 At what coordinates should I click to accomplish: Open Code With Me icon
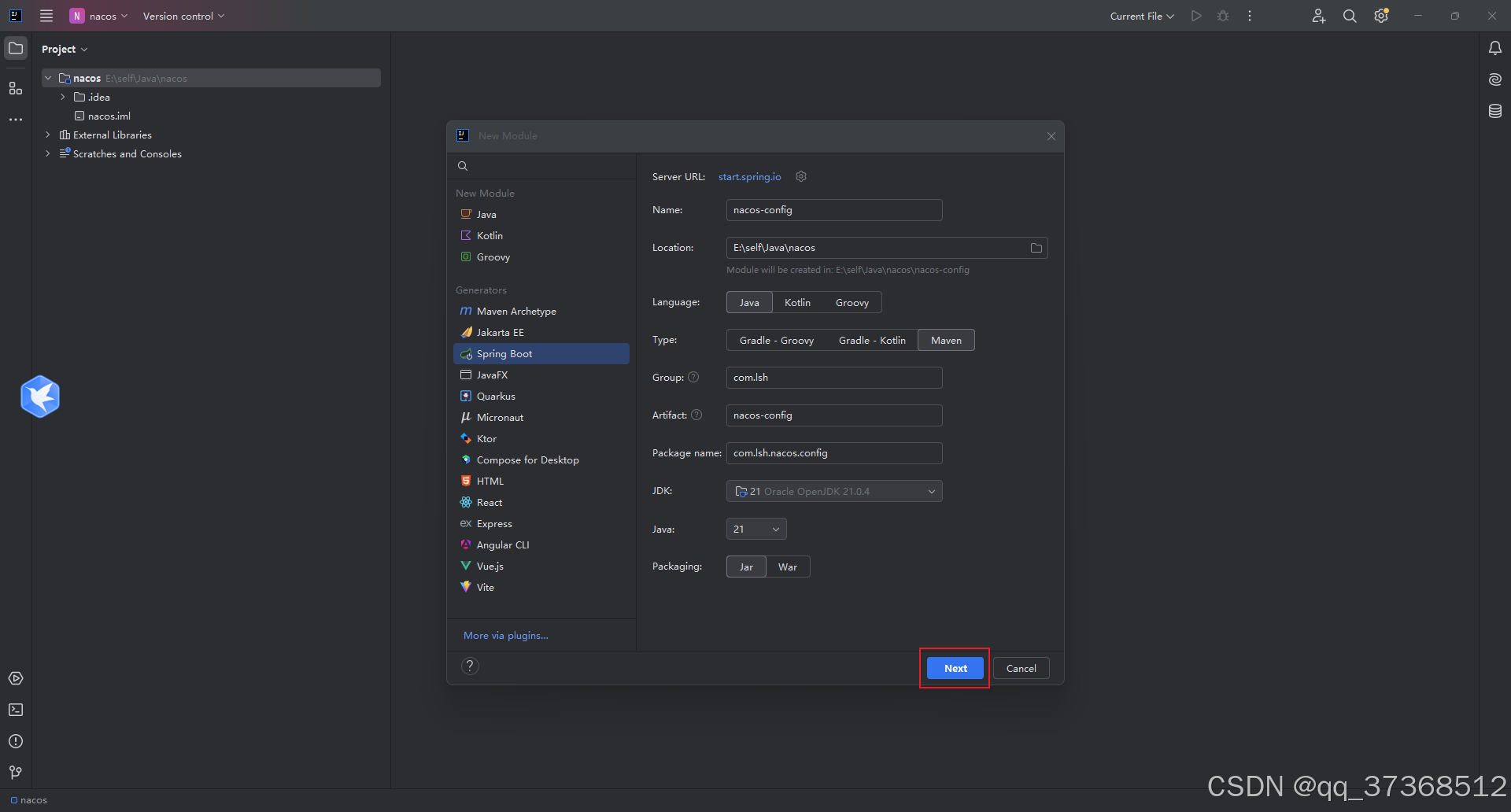coord(1319,16)
